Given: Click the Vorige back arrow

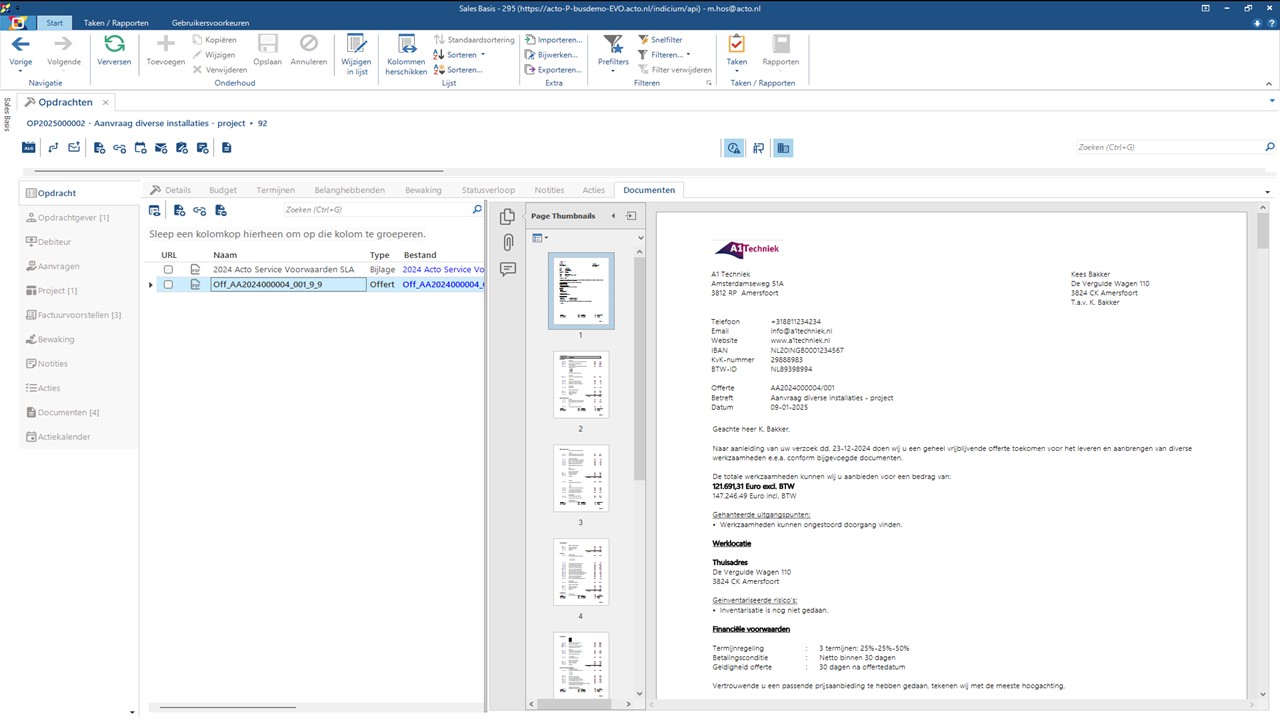Looking at the screenshot, I should pyautogui.click(x=20, y=44).
